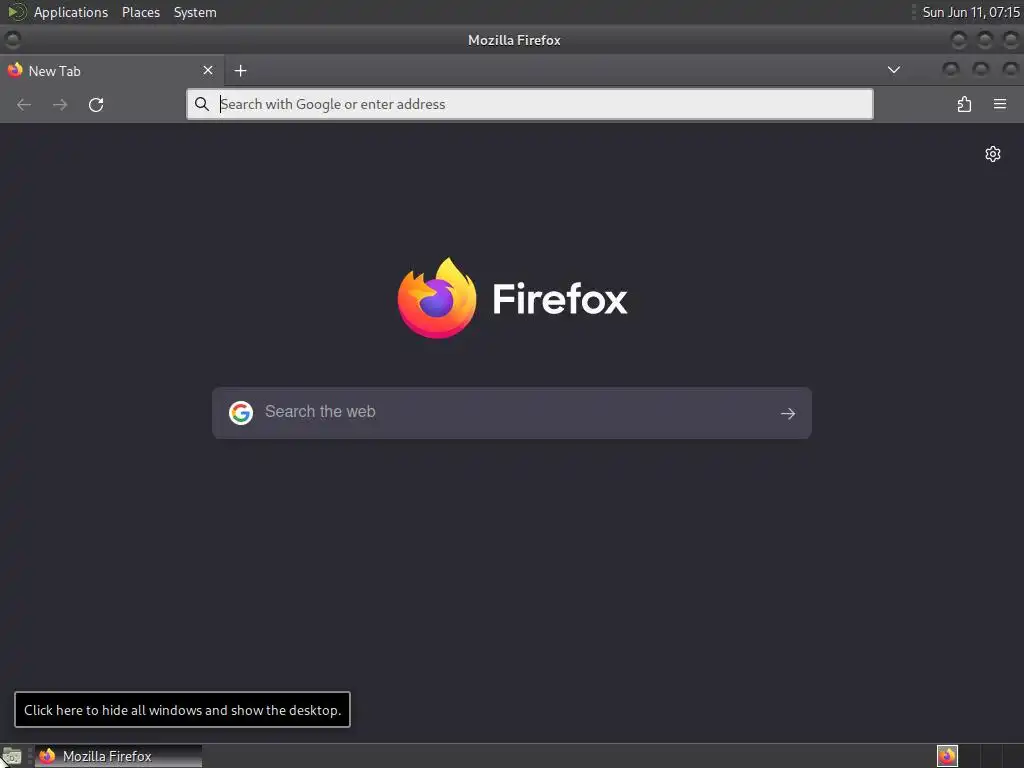The height and width of the screenshot is (768, 1024).
Task: Go back one page
Action: tap(24, 104)
